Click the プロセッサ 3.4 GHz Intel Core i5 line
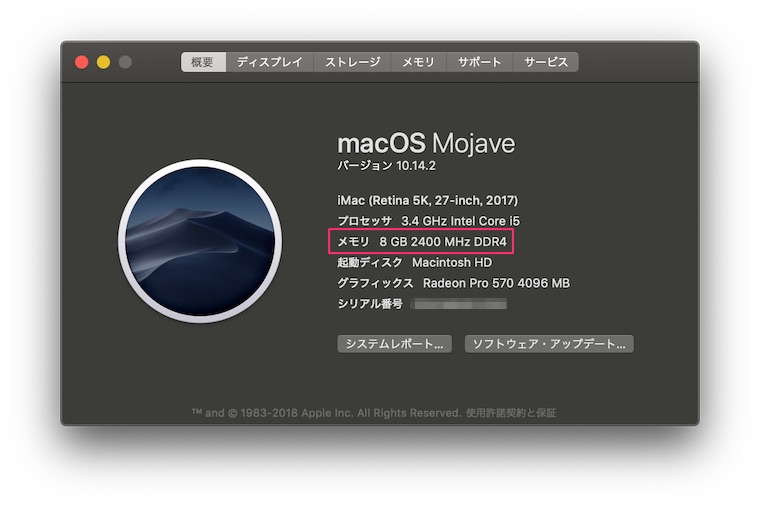The width and height of the screenshot is (760, 506). click(428, 221)
